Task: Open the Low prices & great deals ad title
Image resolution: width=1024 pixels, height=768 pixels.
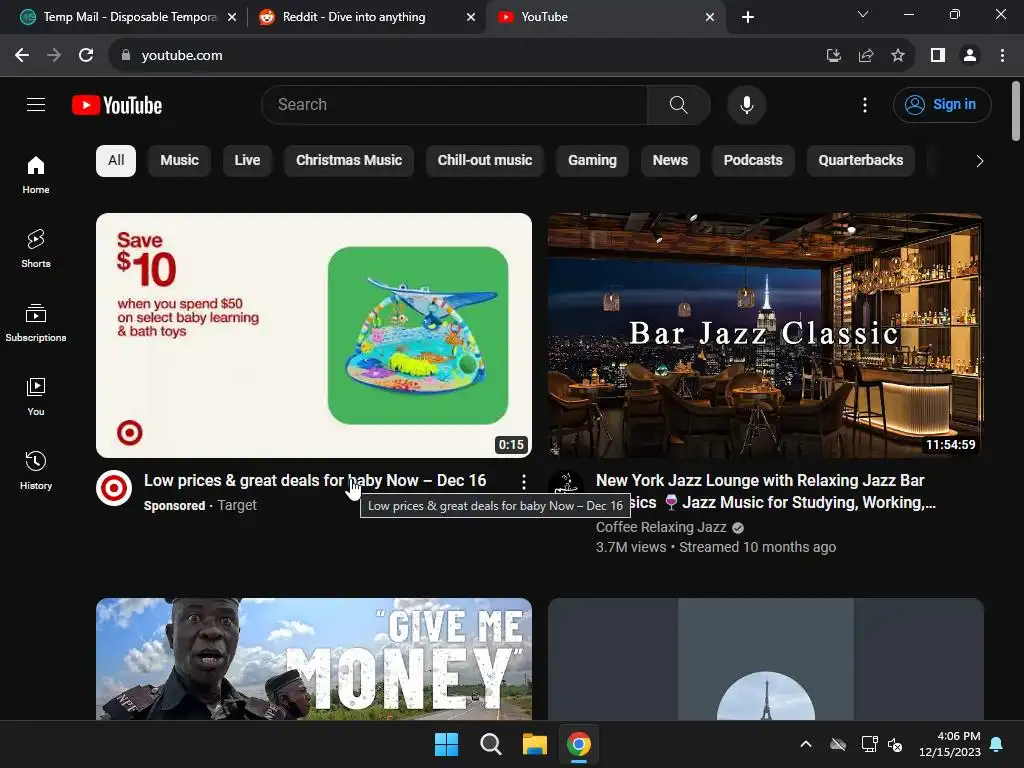Action: 315,481
